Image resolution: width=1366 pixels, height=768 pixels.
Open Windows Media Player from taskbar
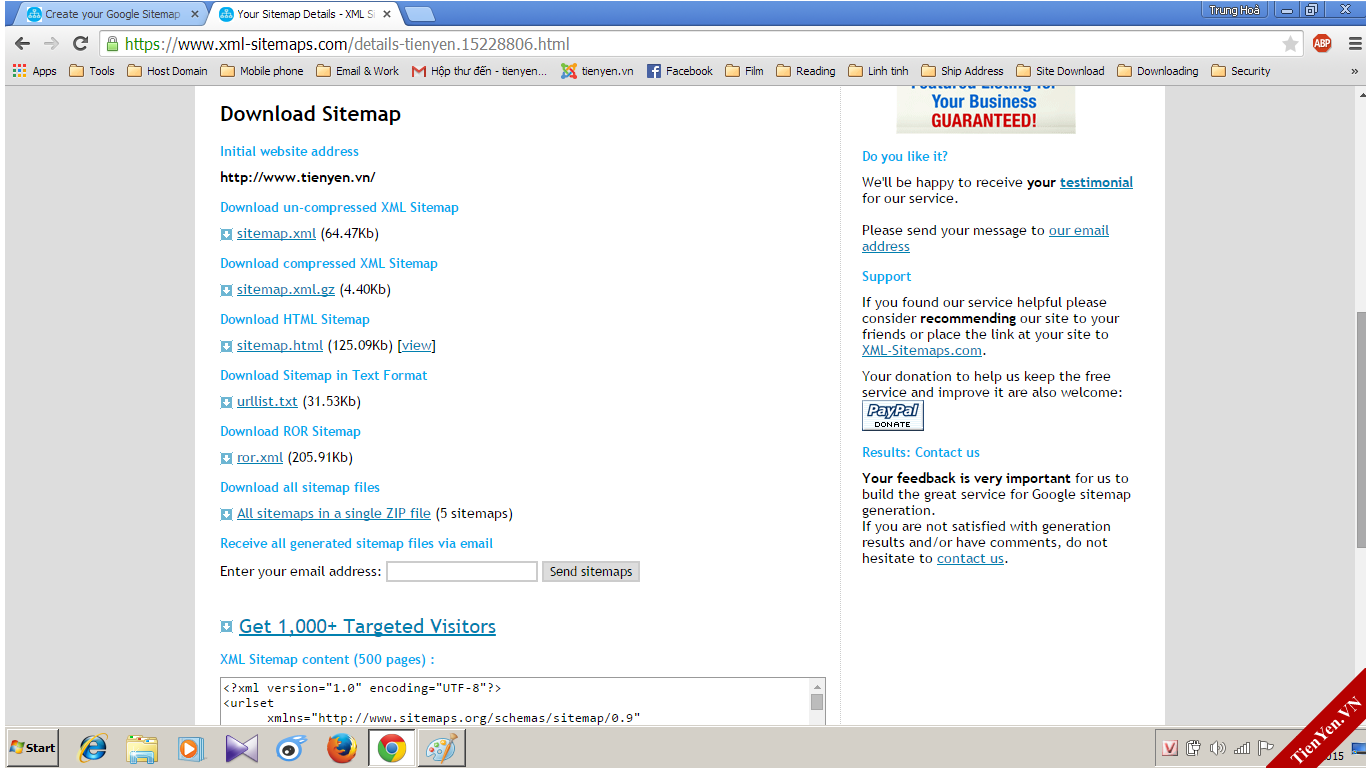coord(190,747)
